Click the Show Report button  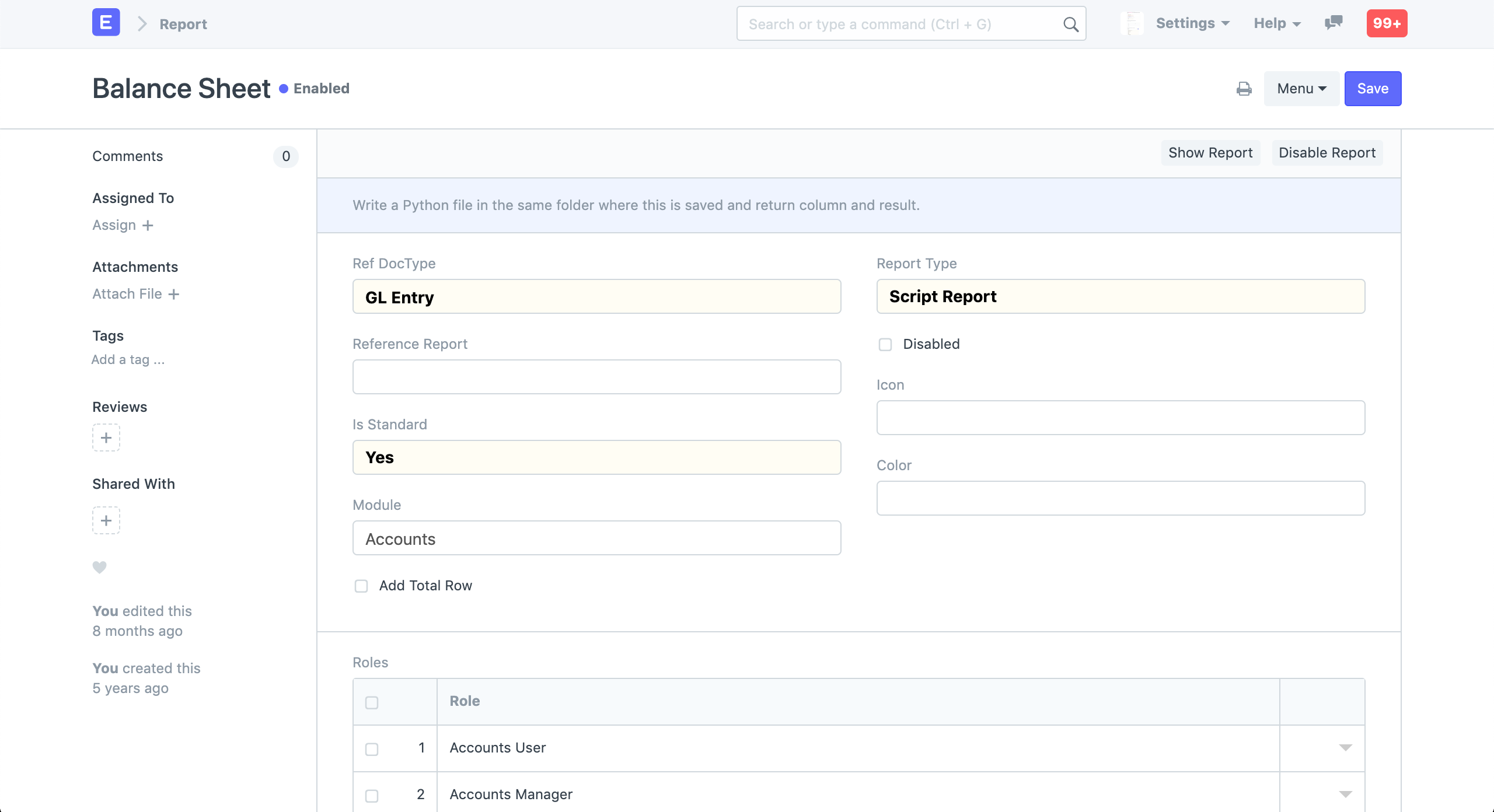(1210, 153)
